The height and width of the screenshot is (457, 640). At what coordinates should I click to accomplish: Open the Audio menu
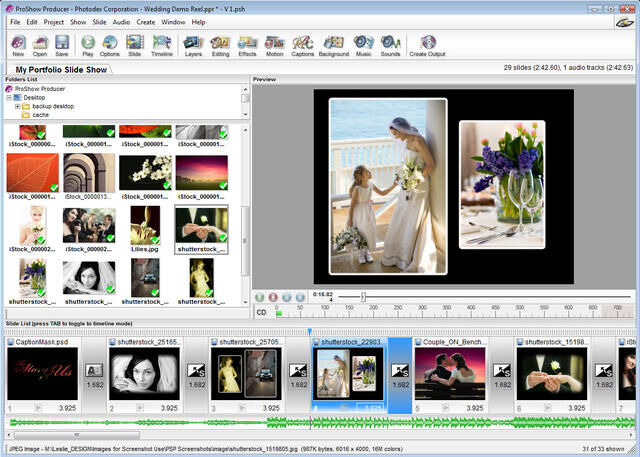point(121,21)
